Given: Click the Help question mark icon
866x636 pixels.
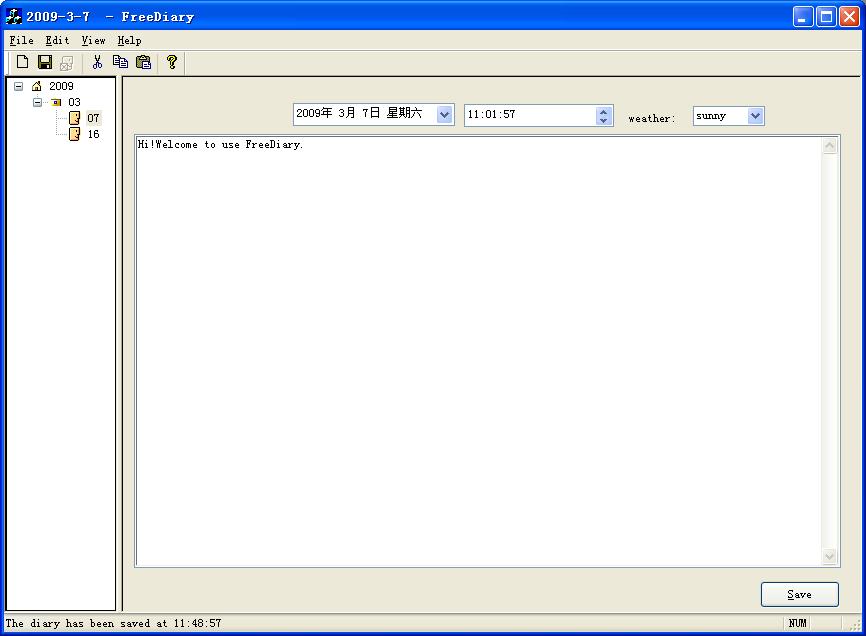Looking at the screenshot, I should tap(172, 62).
